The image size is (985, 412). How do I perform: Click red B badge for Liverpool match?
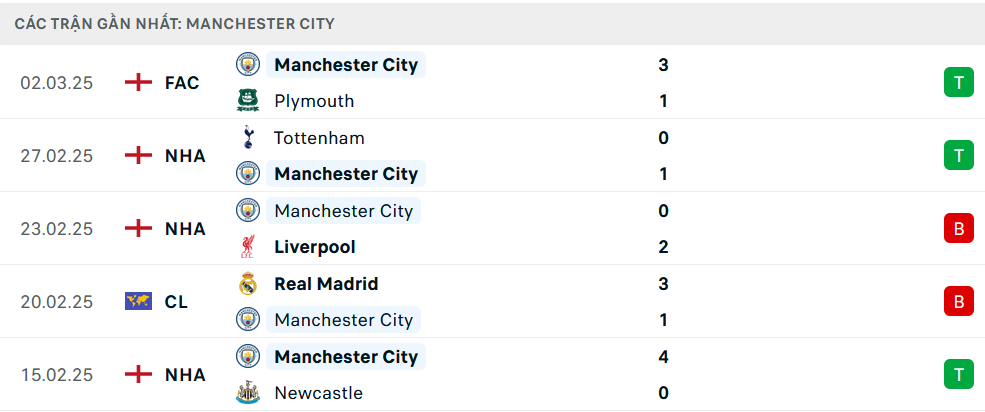[958, 229]
